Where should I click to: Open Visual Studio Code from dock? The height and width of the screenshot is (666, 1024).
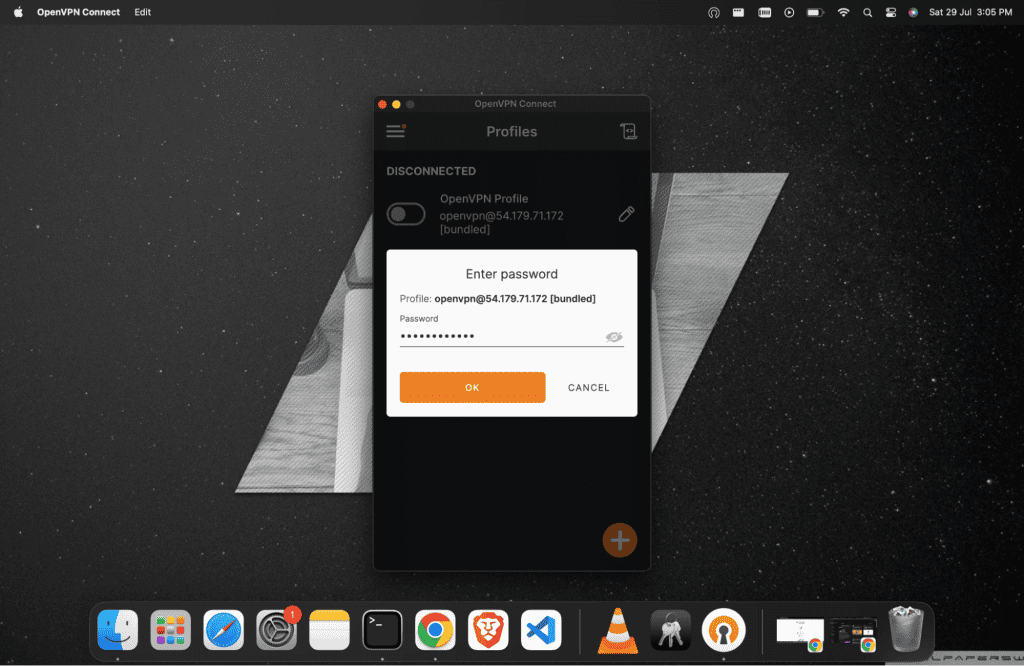pos(541,630)
